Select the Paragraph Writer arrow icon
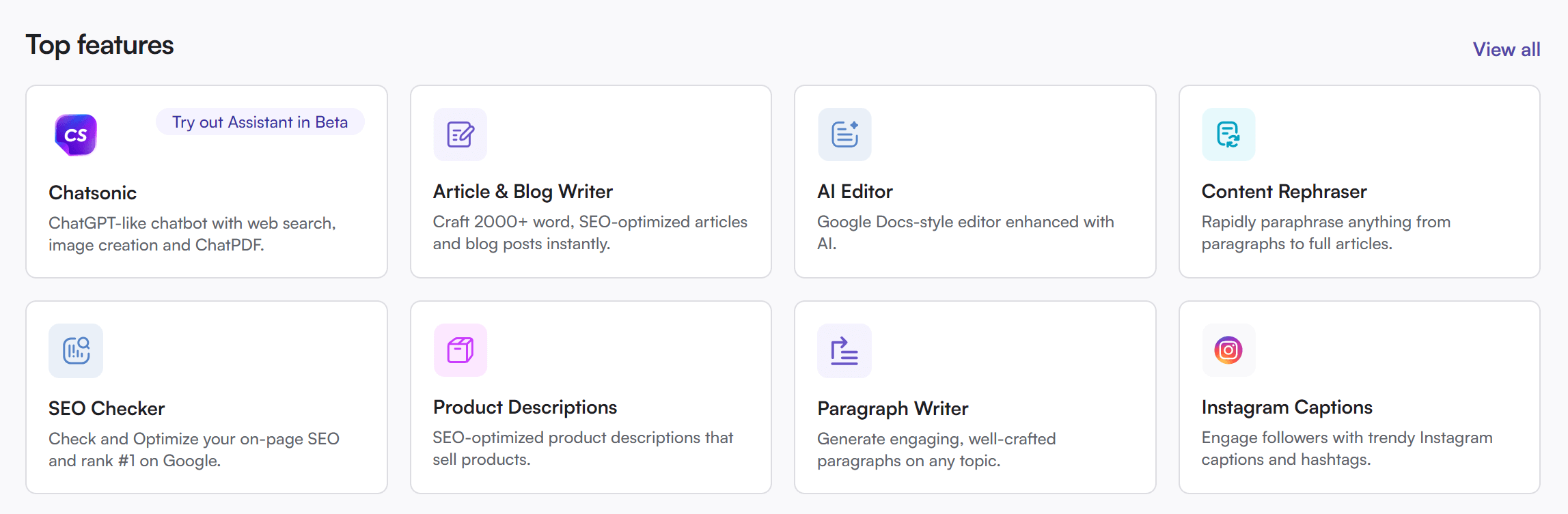This screenshot has height=514, width=1568. pos(844,351)
